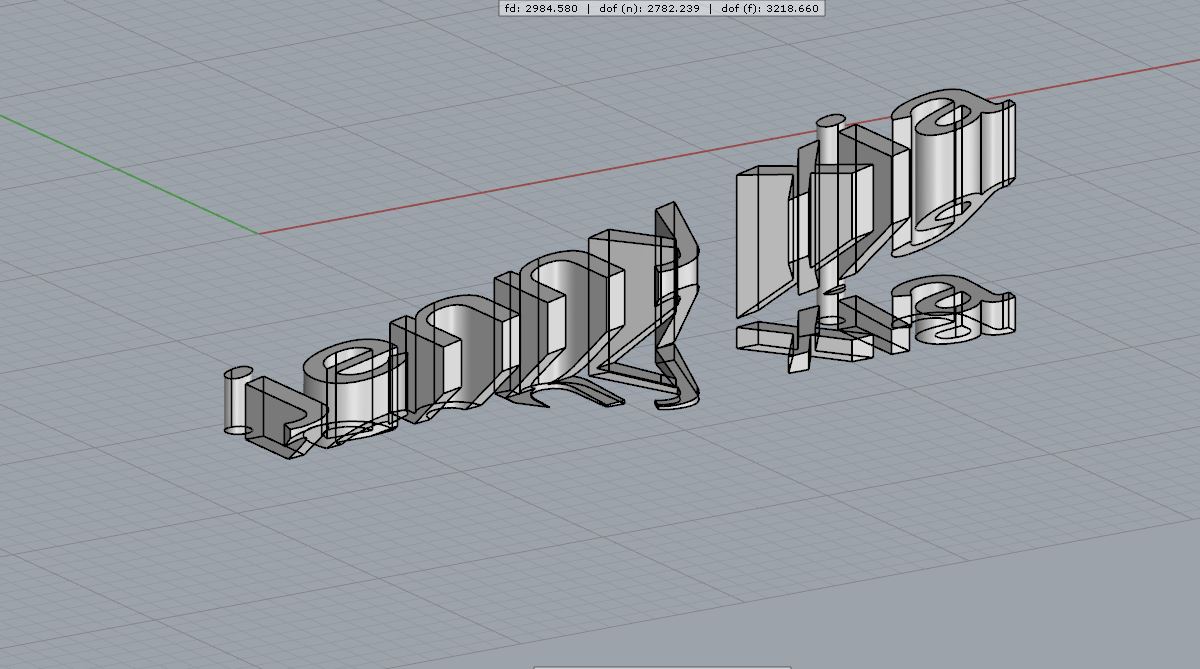Click the fd focal distance readout
1200x669 pixels.
pyautogui.click(x=541, y=8)
